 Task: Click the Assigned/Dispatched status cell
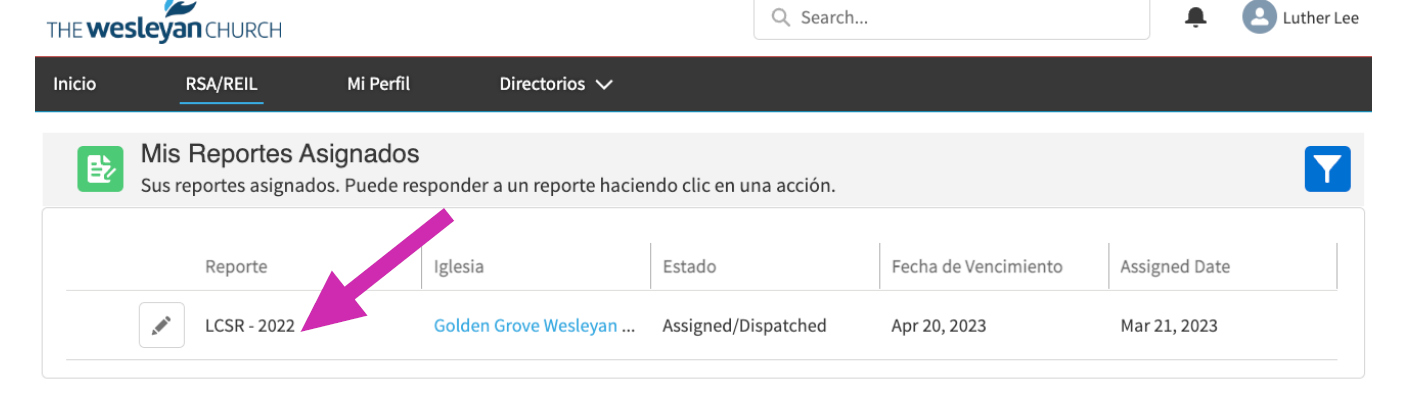point(744,326)
